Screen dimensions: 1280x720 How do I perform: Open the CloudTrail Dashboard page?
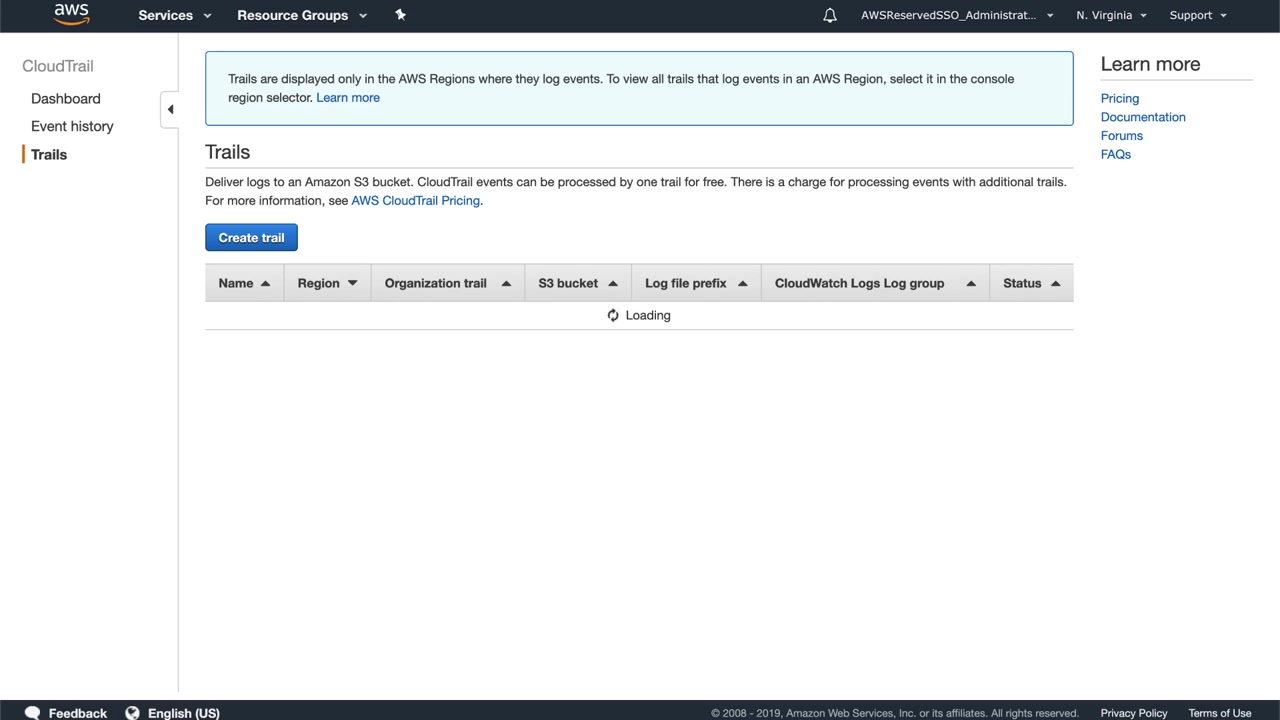point(66,98)
